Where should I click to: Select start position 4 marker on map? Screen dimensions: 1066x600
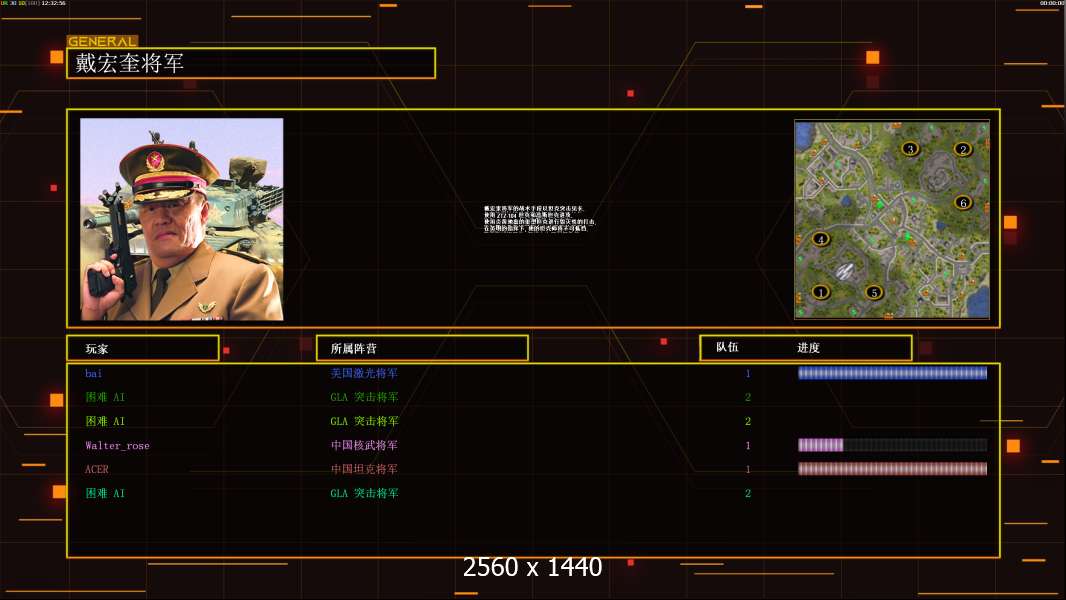pyautogui.click(x=821, y=239)
